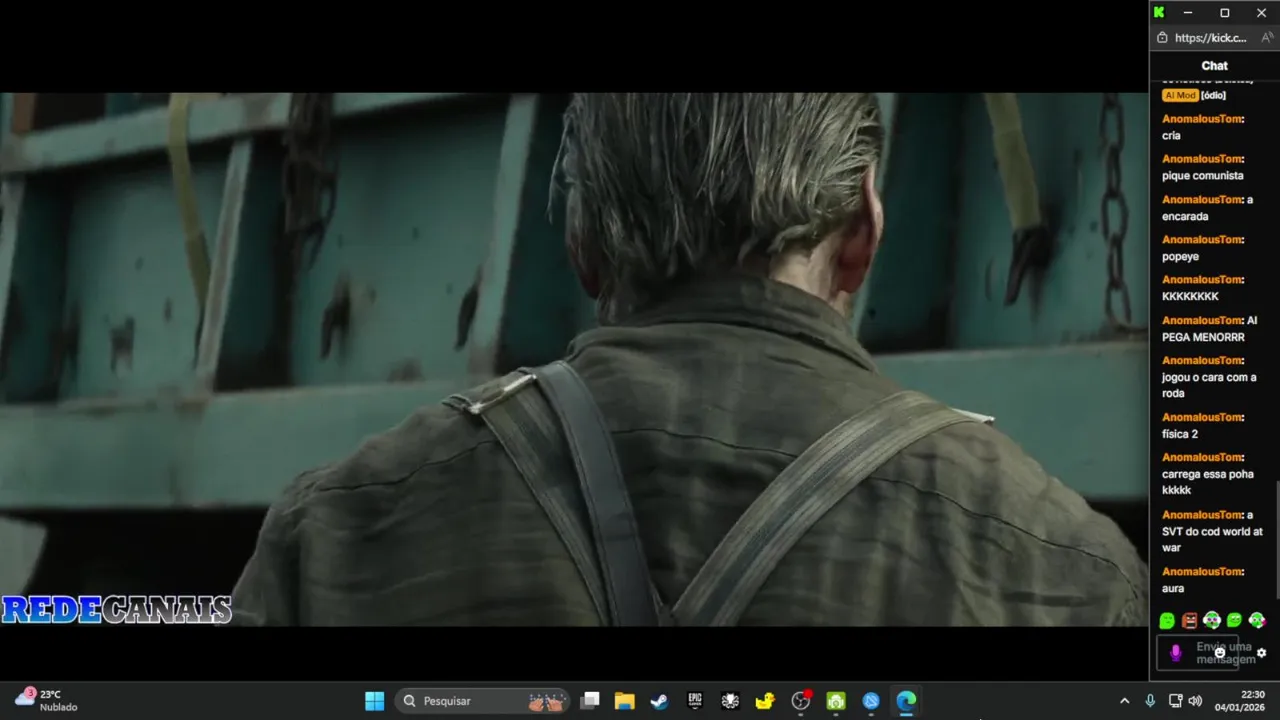The height and width of the screenshot is (720, 1280).
Task: Click the 'fisica 2' chat message
Action: click(1180, 434)
